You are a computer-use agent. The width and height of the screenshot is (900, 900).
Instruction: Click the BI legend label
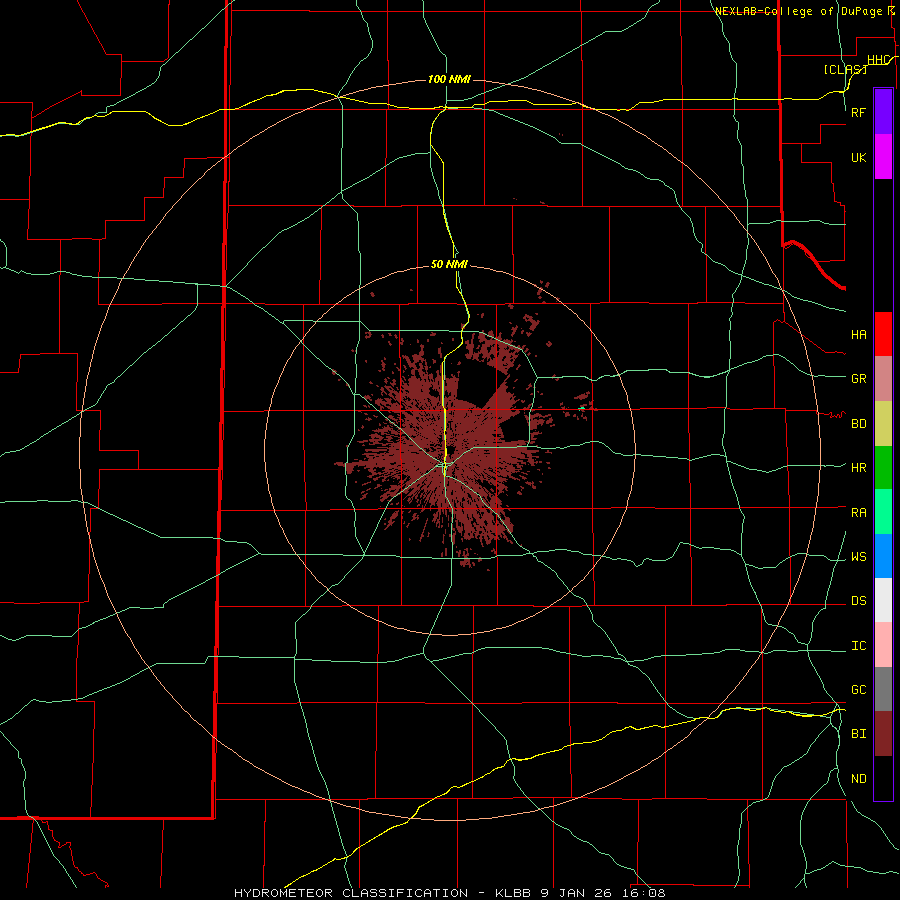tap(858, 734)
